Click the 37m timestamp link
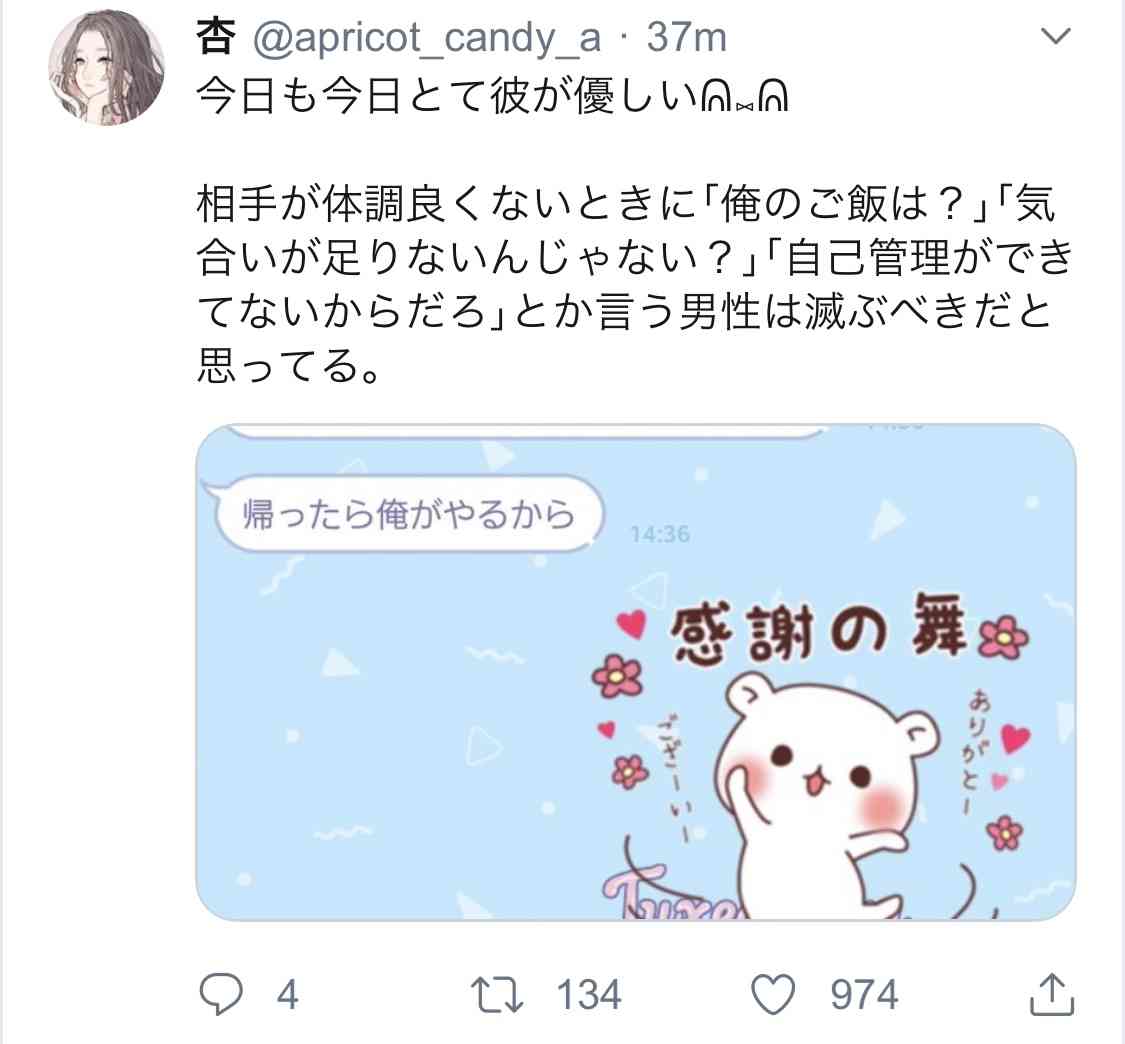Viewport: 1125px width, 1044px height. click(687, 37)
